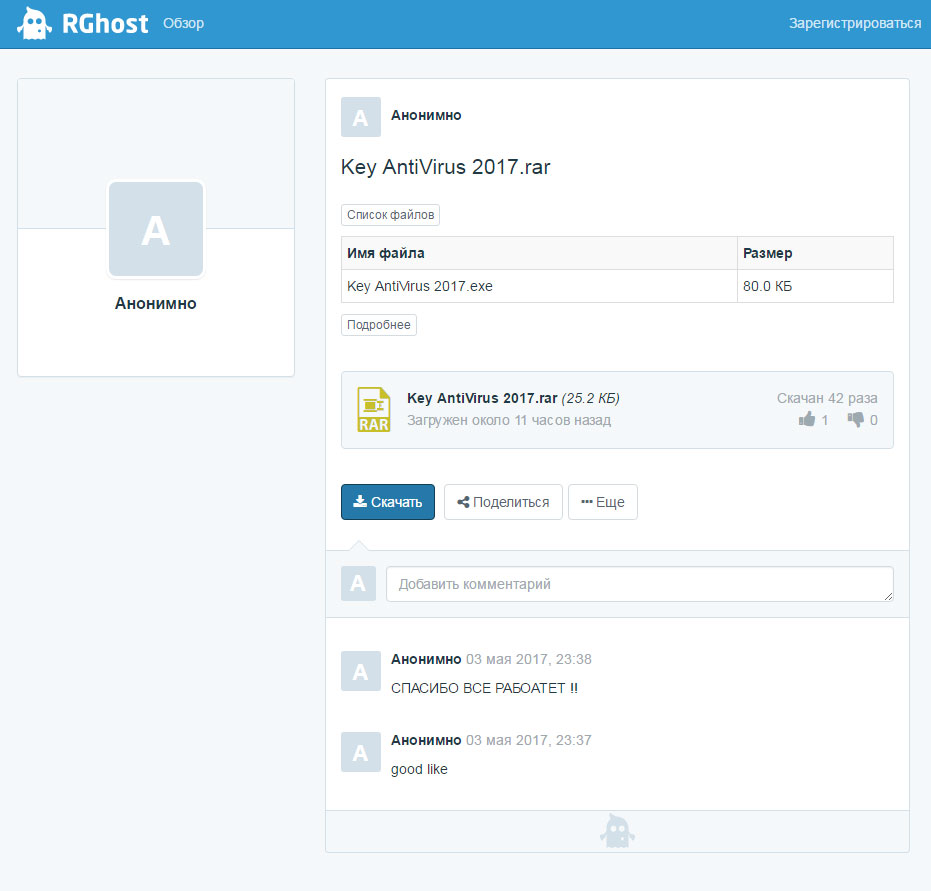Select the 80.0 КБ size cell
931x891 pixels.
coord(815,286)
